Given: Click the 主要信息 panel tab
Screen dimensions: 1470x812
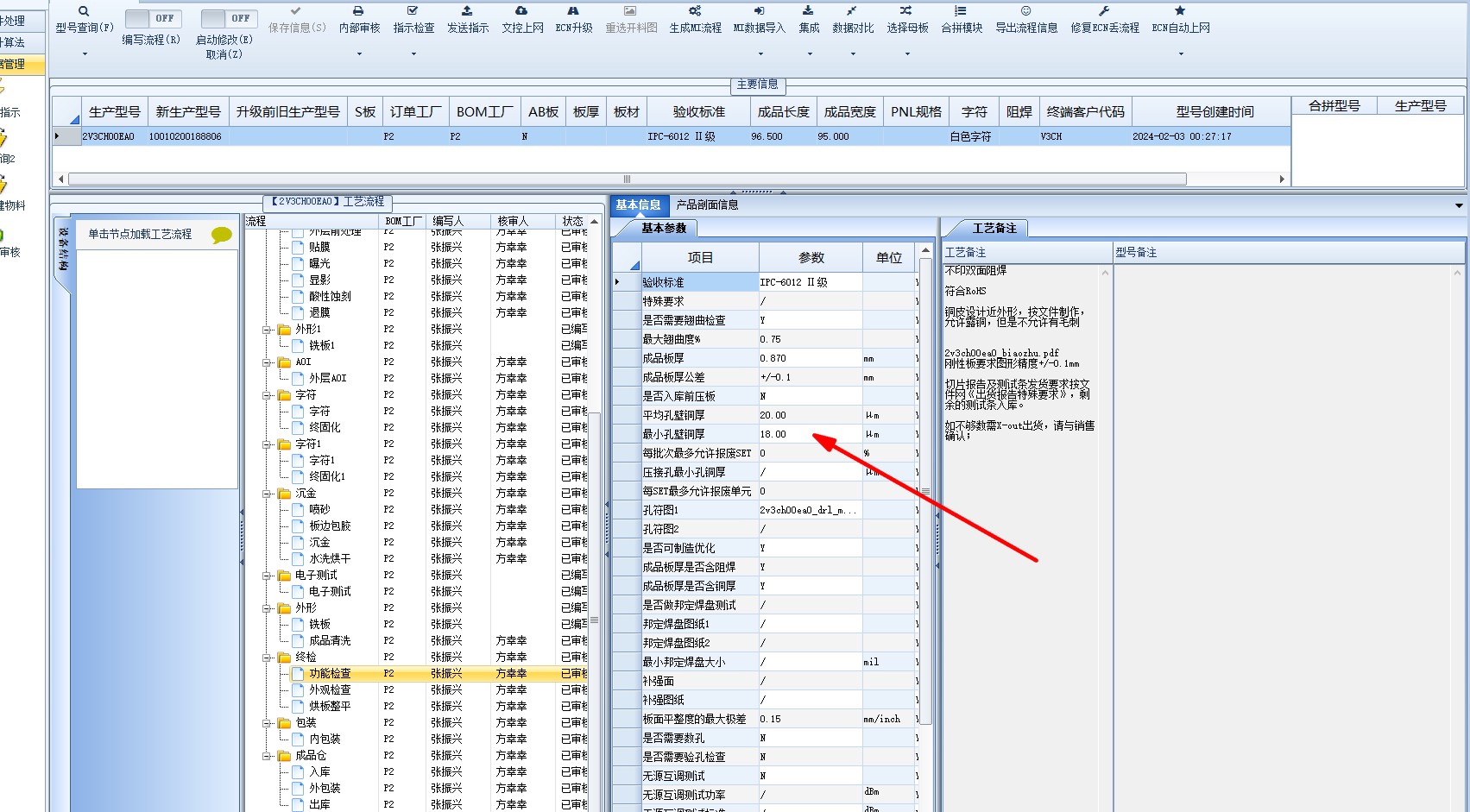Looking at the screenshot, I should point(757,85).
